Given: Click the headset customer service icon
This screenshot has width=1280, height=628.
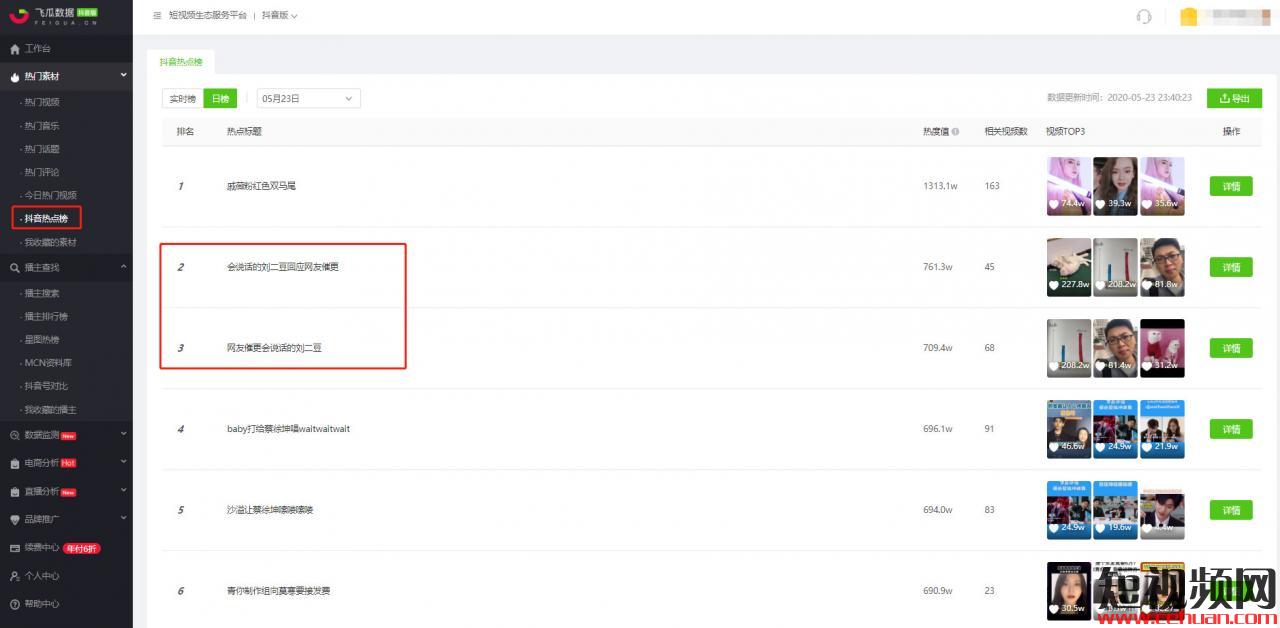Looking at the screenshot, I should pyautogui.click(x=1144, y=16).
